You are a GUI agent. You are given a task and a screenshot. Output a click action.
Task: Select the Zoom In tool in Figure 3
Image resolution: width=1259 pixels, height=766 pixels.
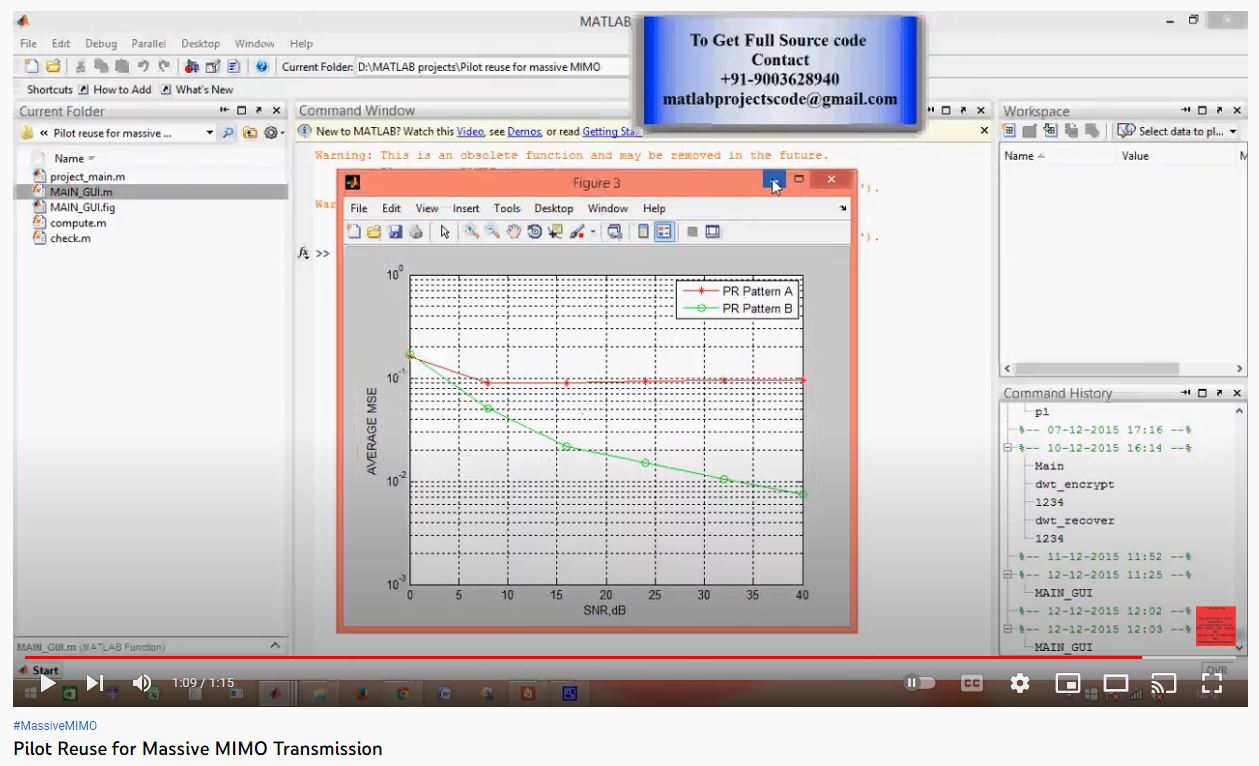[x=471, y=232]
